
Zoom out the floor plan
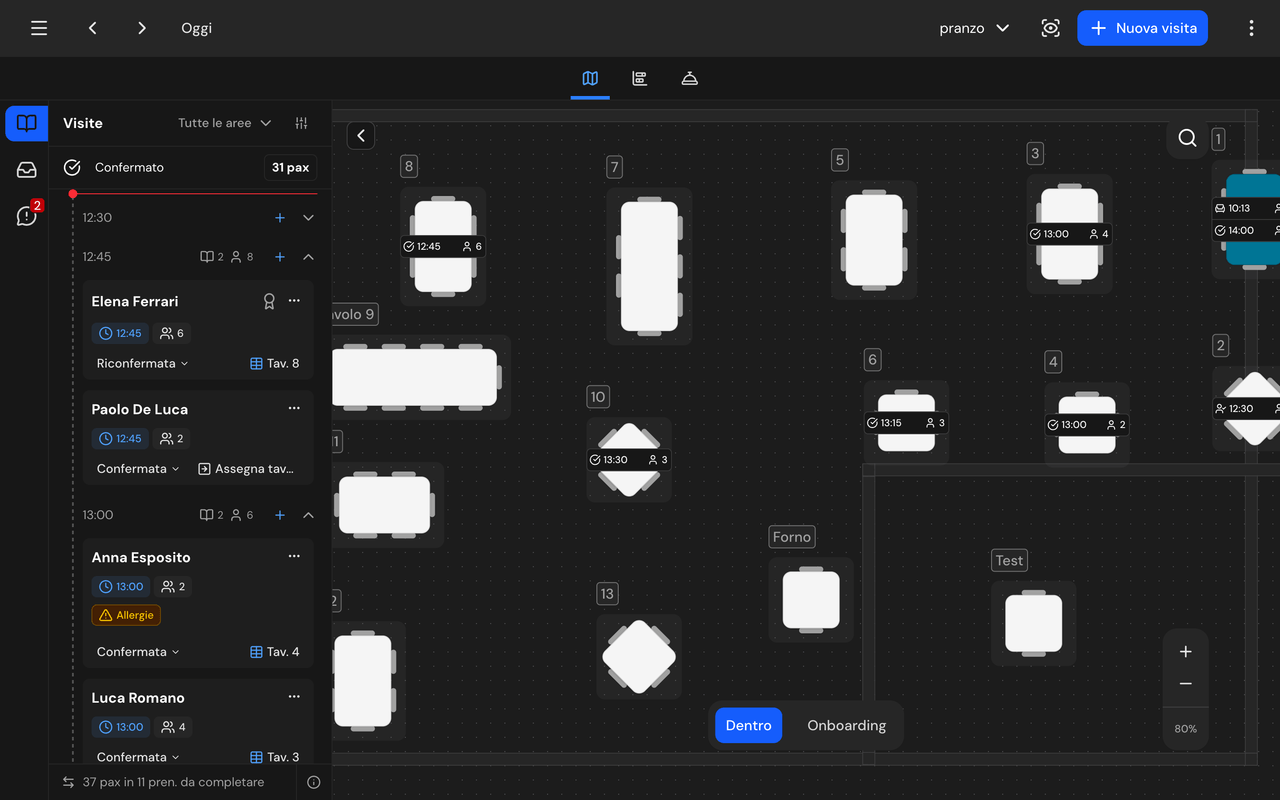coord(1186,684)
